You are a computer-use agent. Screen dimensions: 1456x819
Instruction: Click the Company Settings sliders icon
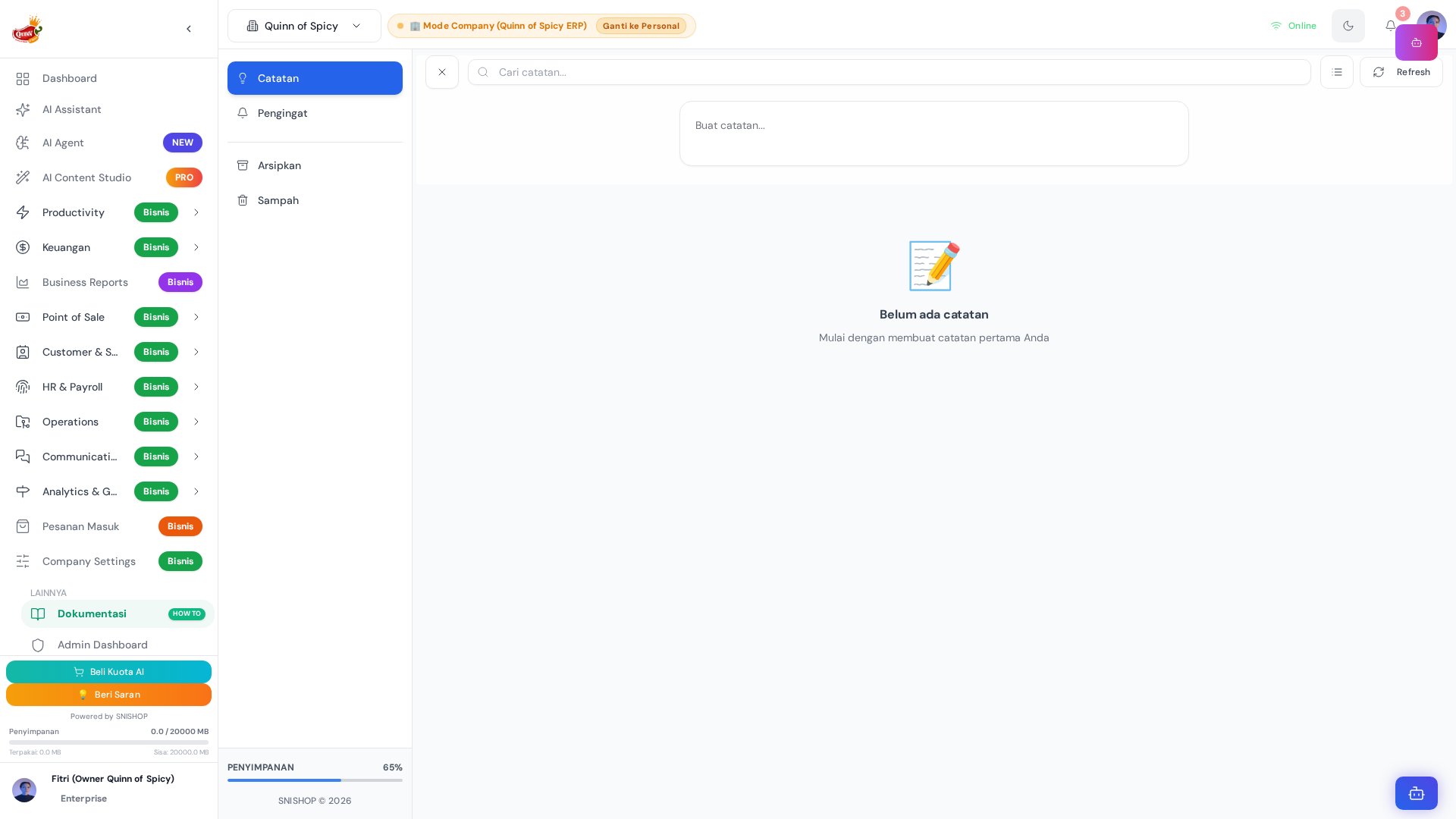tap(23, 561)
